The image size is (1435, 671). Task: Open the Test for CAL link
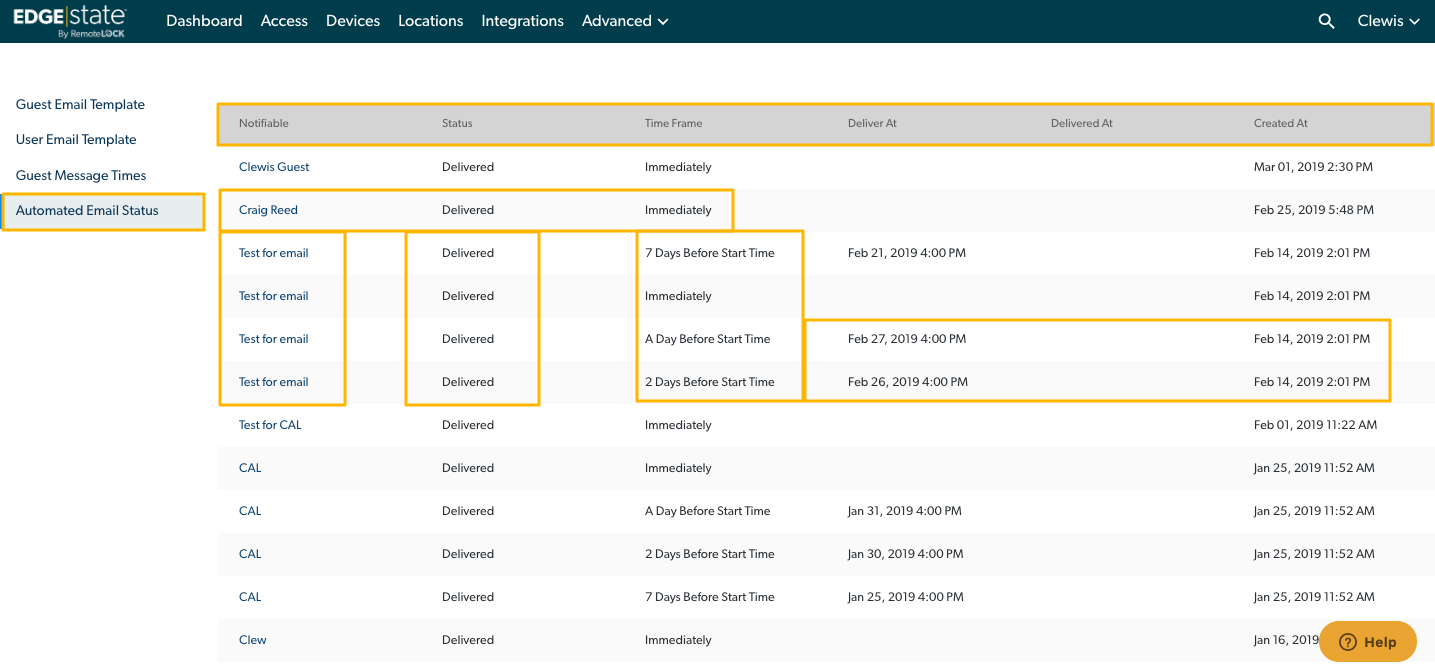click(270, 425)
